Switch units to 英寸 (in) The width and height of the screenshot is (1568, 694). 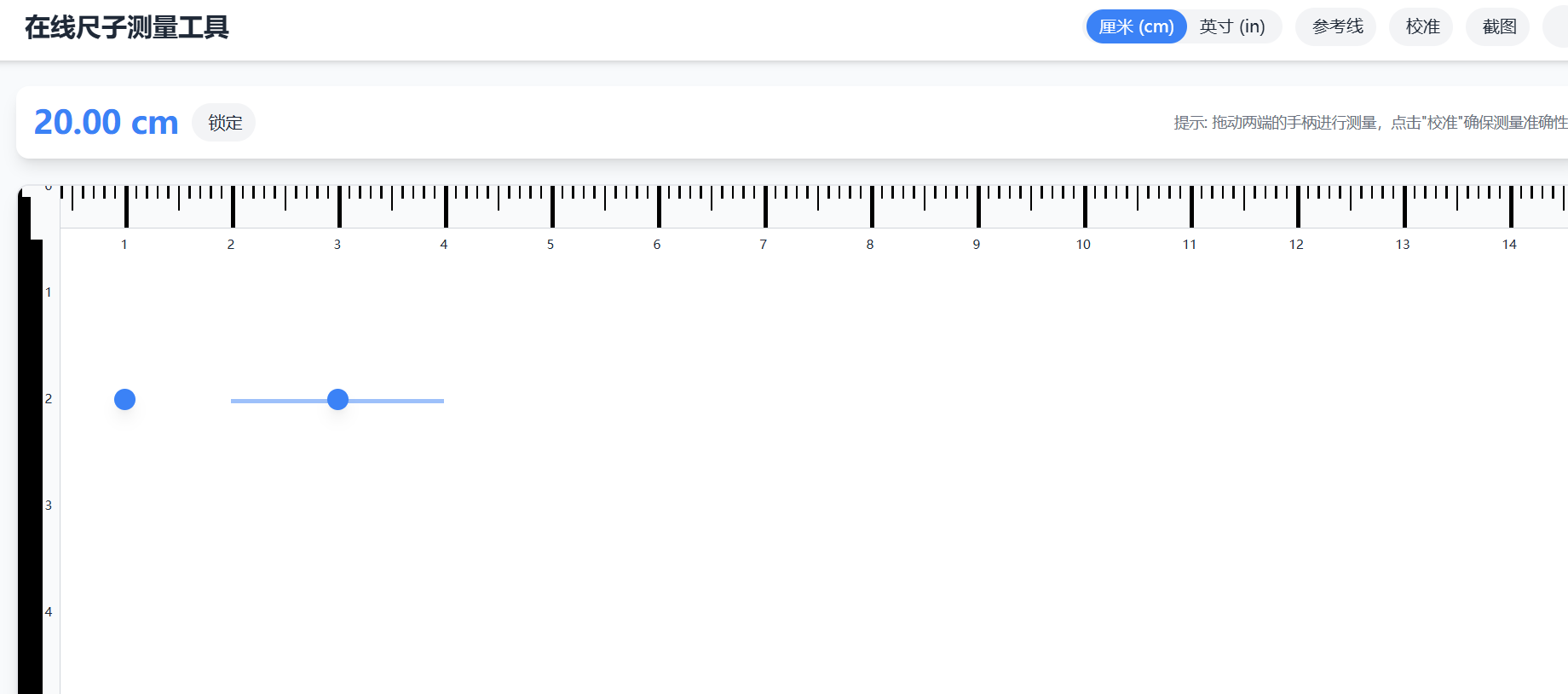click(1232, 27)
